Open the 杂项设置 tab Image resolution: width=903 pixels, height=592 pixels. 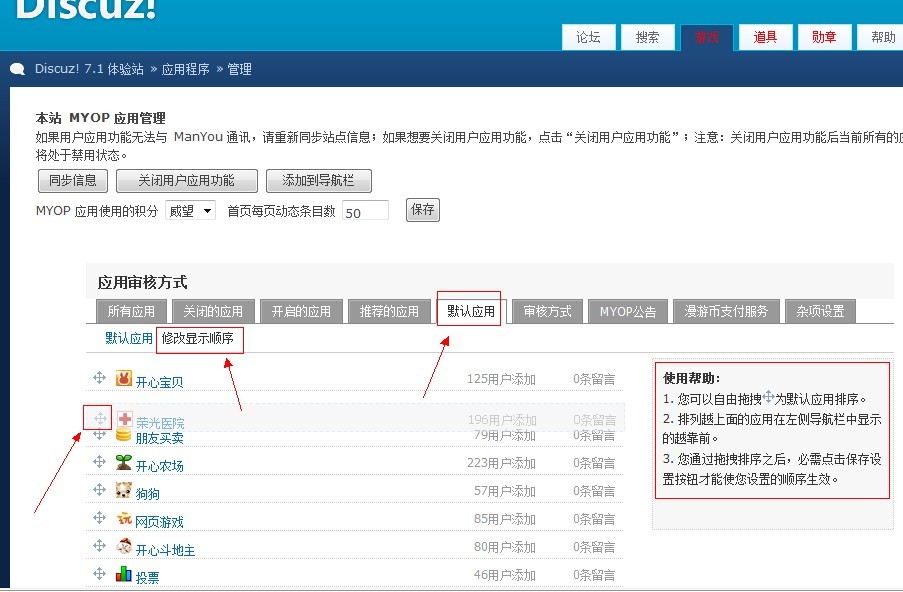[x=820, y=312]
